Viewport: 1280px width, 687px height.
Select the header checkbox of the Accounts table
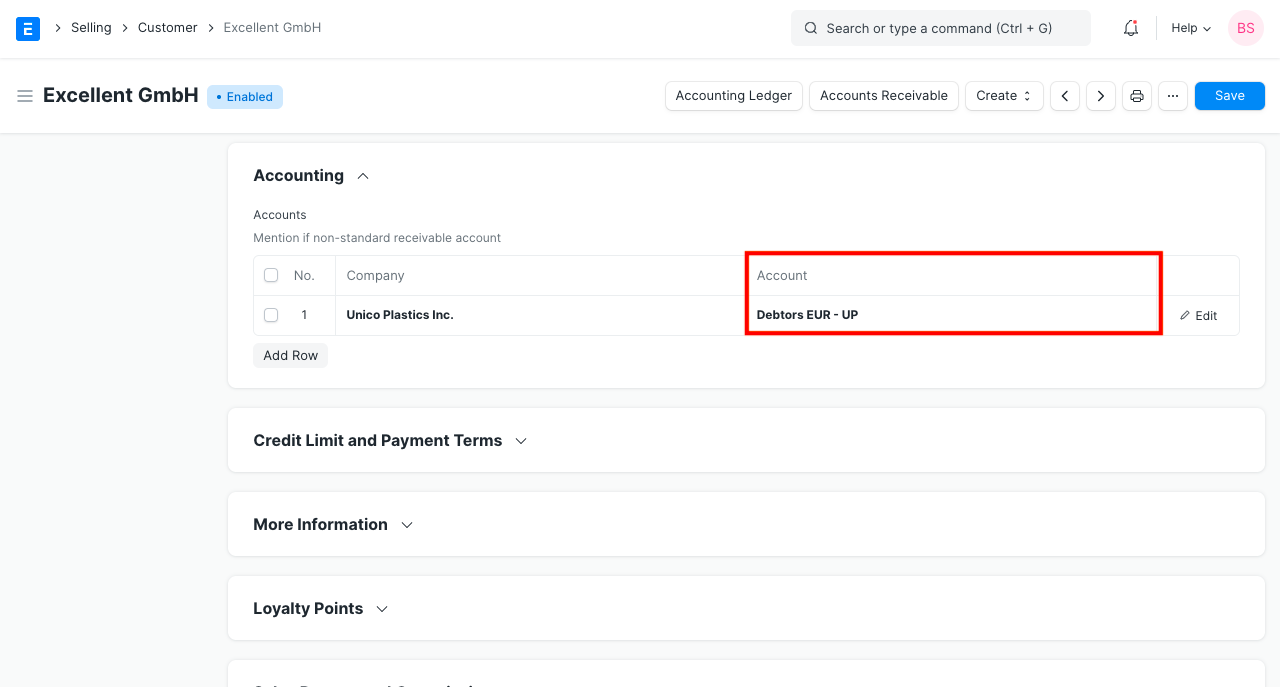[270, 274]
